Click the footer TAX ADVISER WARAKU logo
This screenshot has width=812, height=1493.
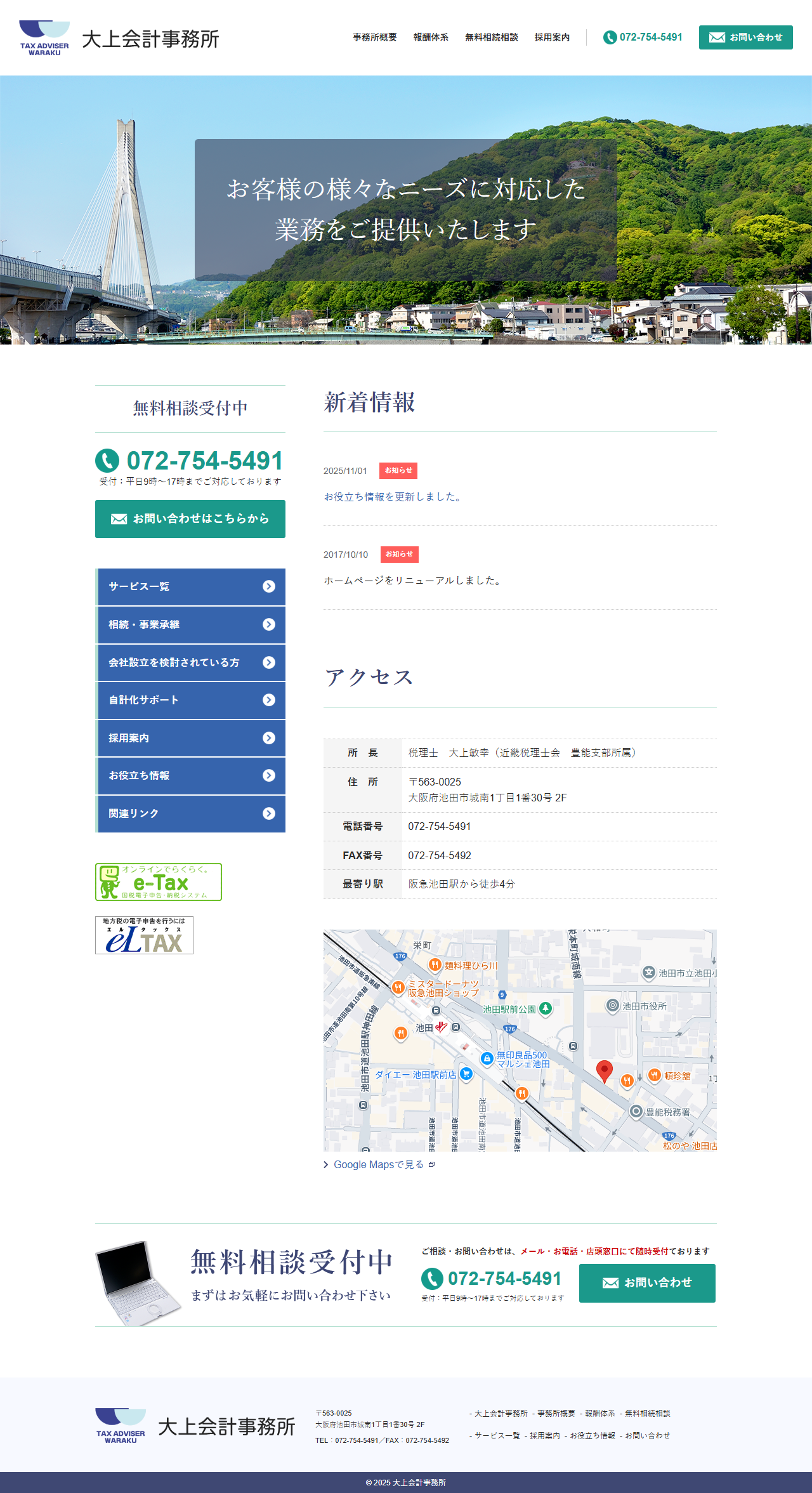(121, 1426)
